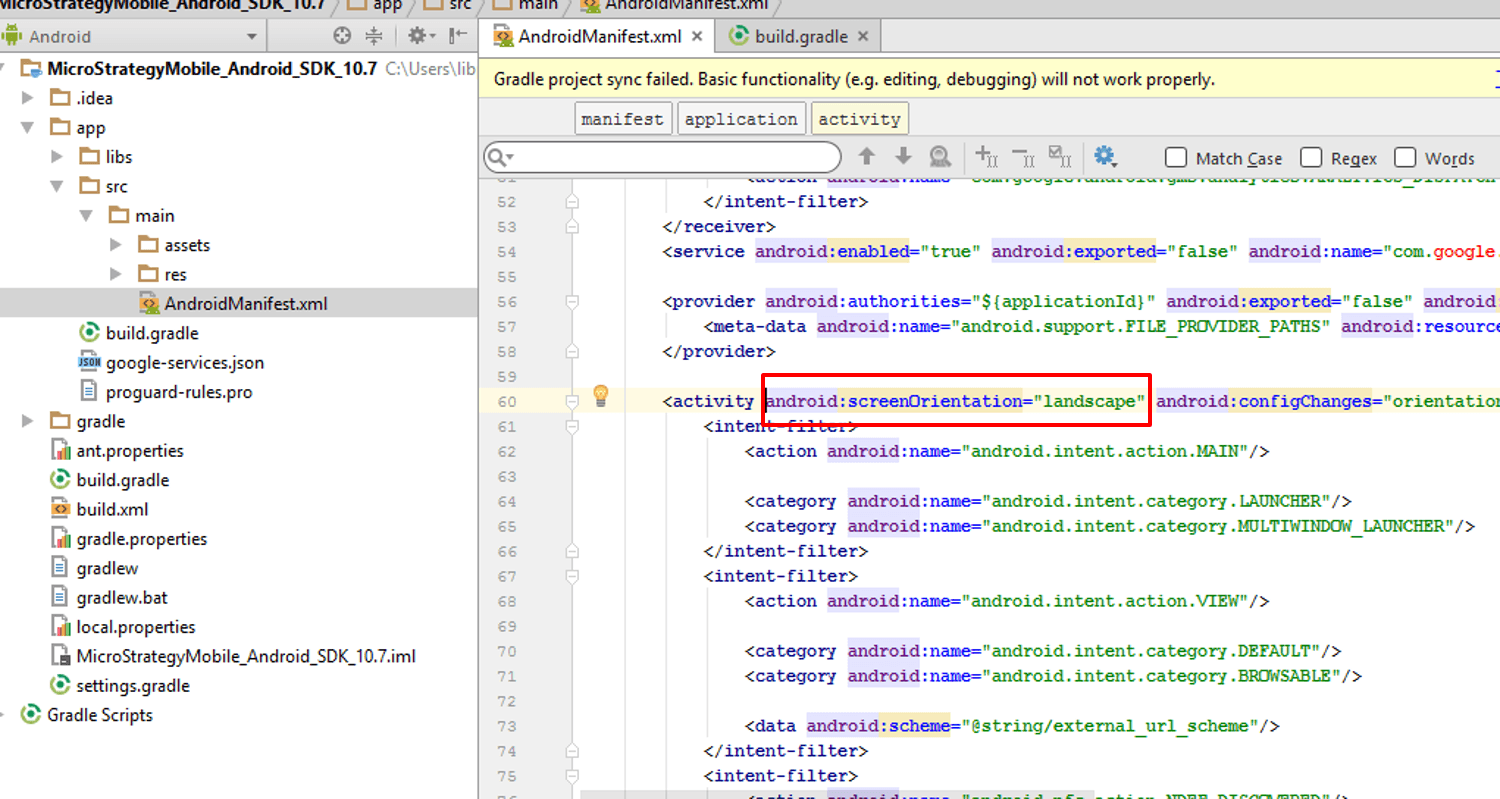Expand the gradle folder in tree

pos(28,421)
